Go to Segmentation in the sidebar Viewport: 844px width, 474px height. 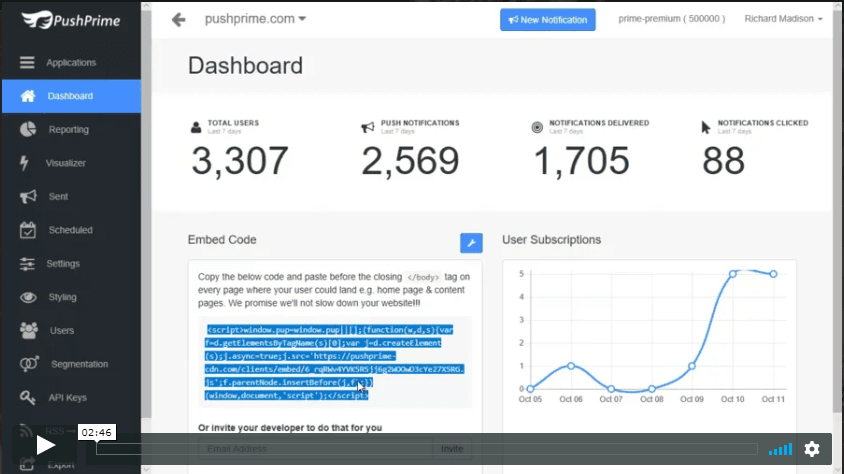coord(79,364)
